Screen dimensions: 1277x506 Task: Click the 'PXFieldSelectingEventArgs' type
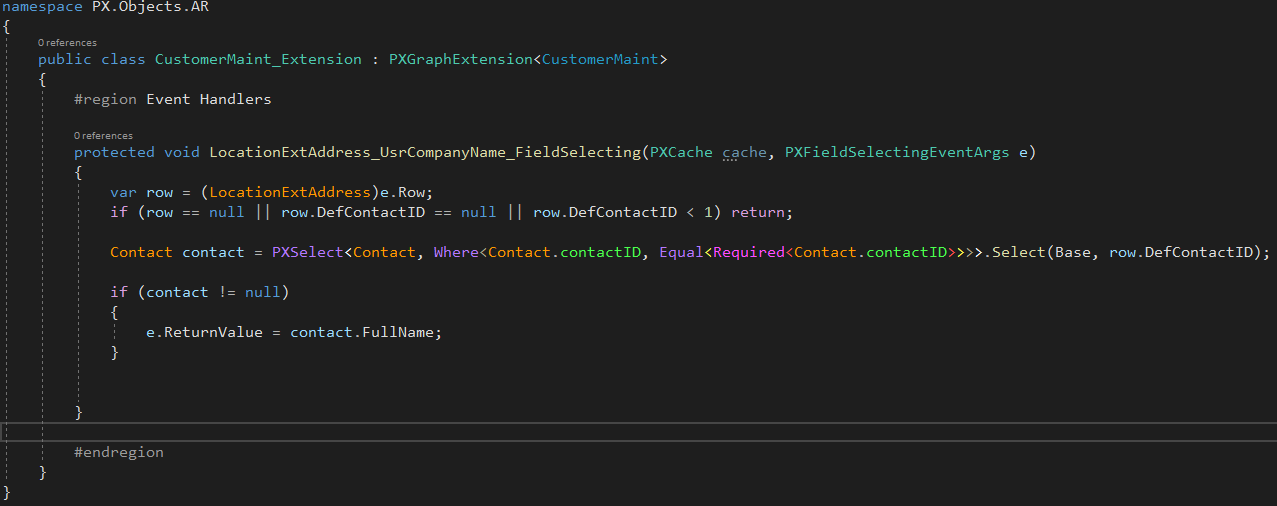pos(896,152)
